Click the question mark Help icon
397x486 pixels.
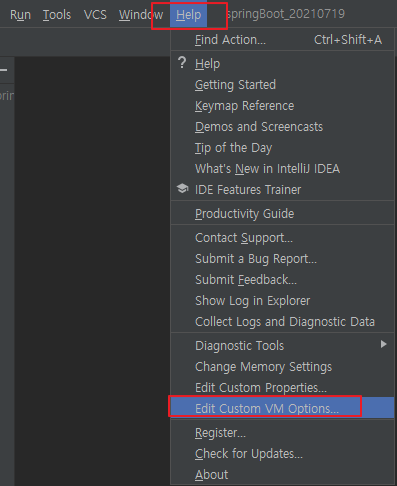click(x=182, y=63)
